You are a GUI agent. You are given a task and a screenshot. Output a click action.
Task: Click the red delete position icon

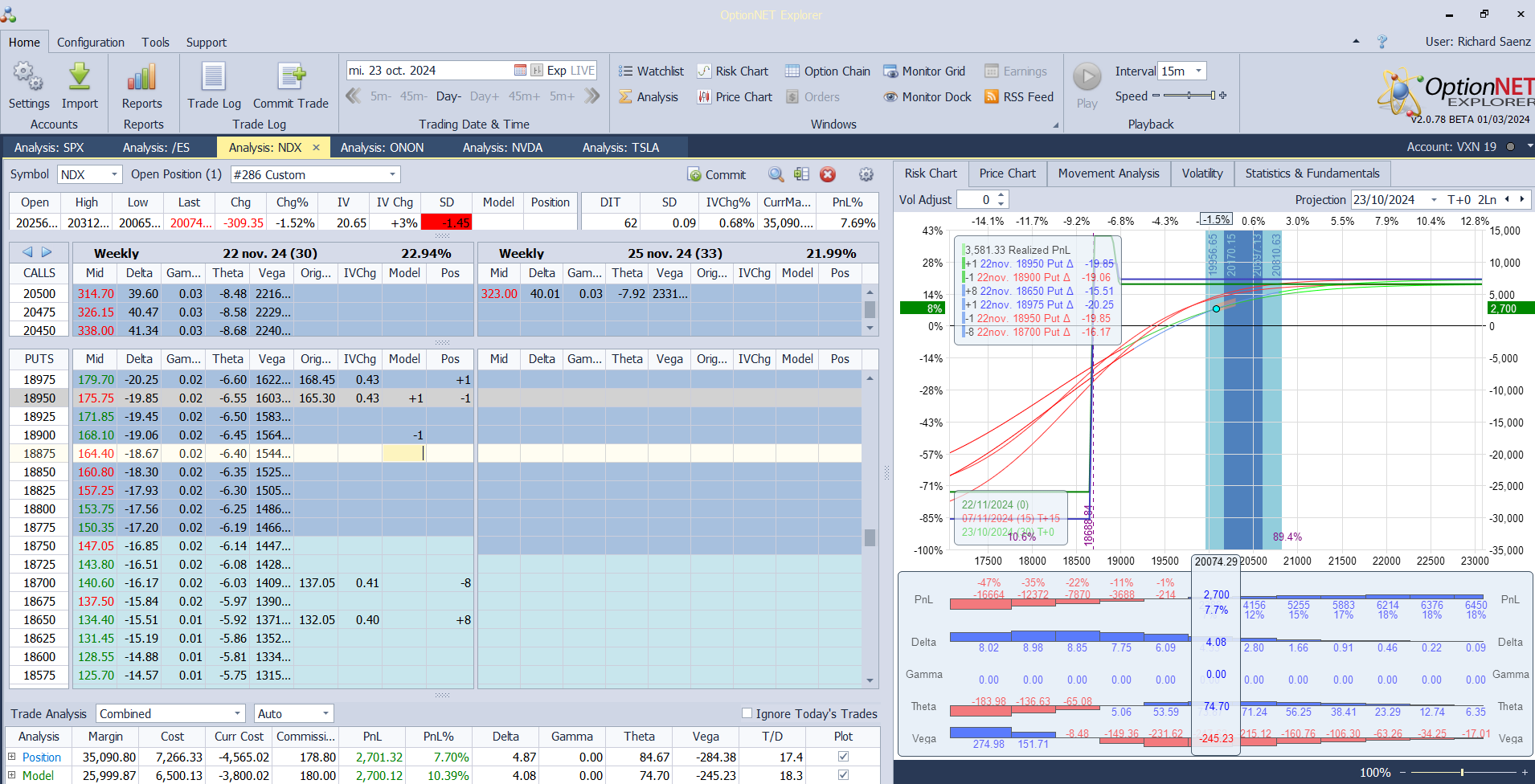click(x=828, y=174)
